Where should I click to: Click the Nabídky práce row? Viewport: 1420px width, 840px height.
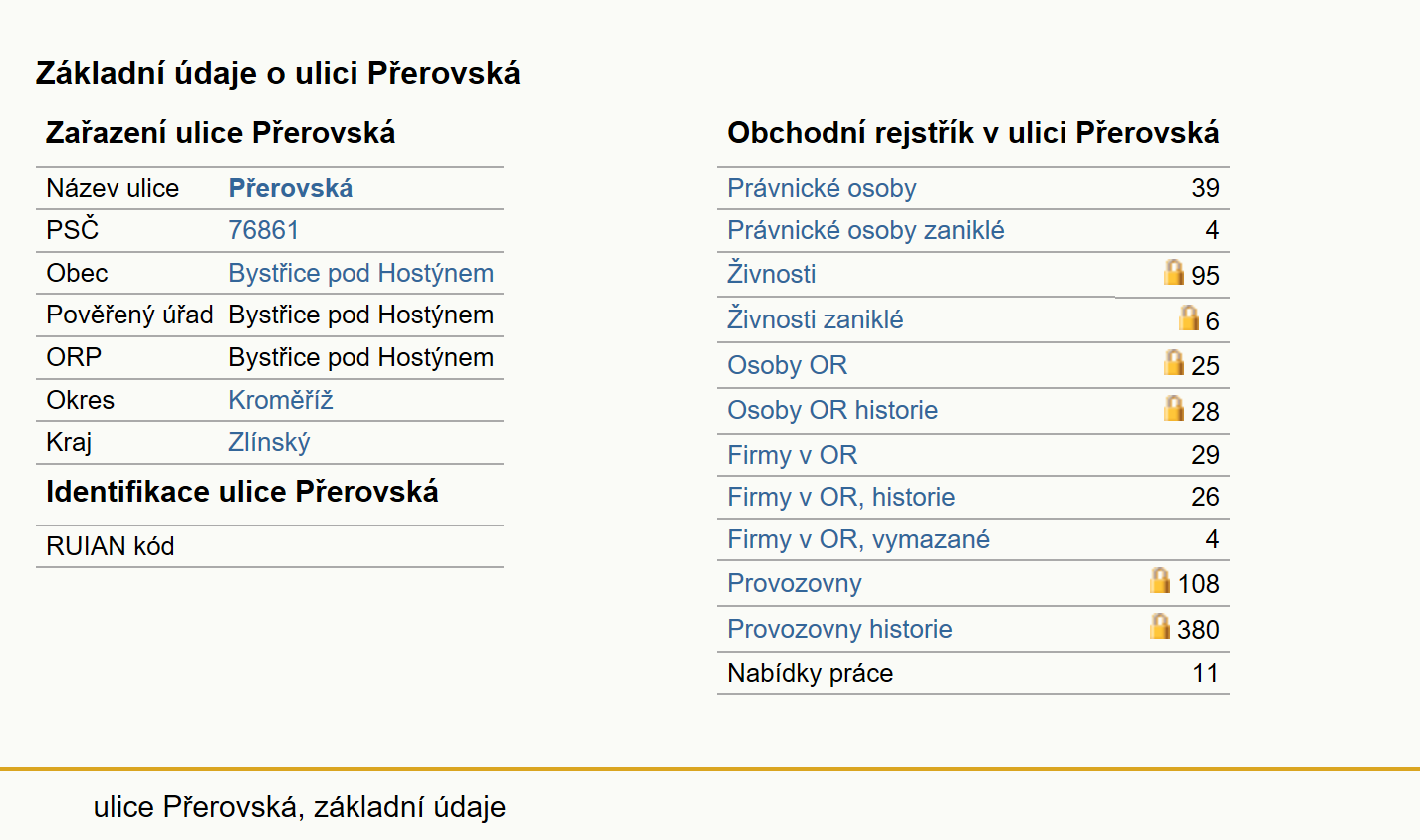pos(973,673)
